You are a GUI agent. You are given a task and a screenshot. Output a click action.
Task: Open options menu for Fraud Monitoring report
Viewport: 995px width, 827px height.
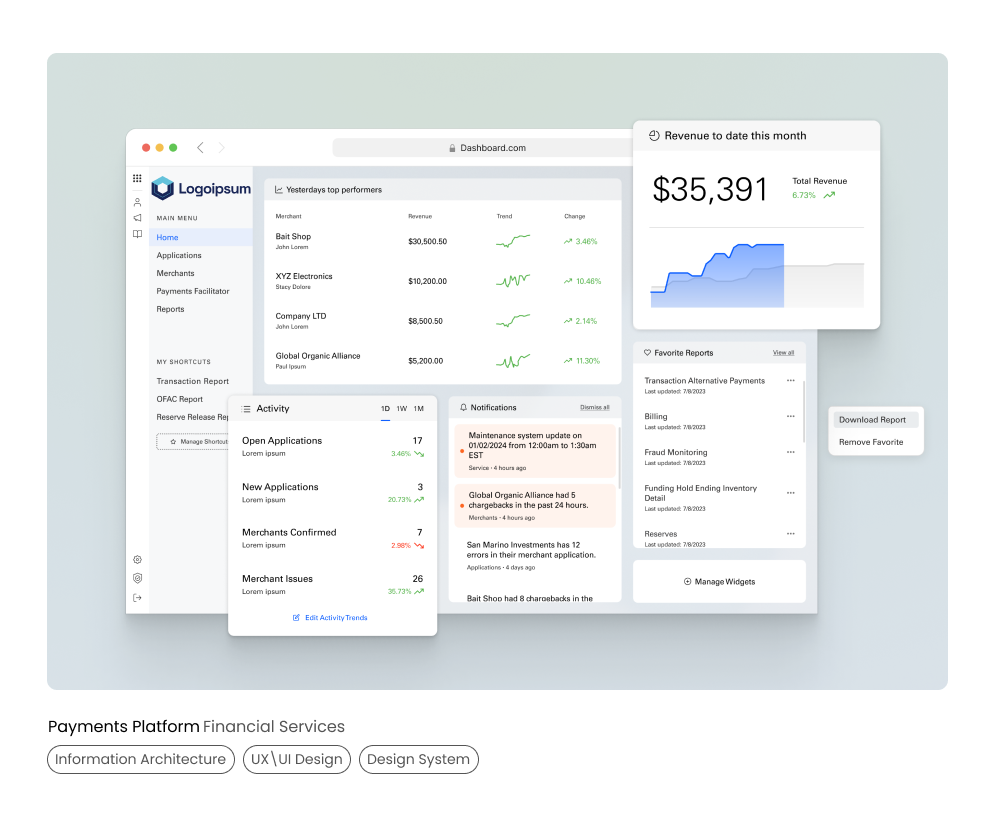tap(790, 452)
